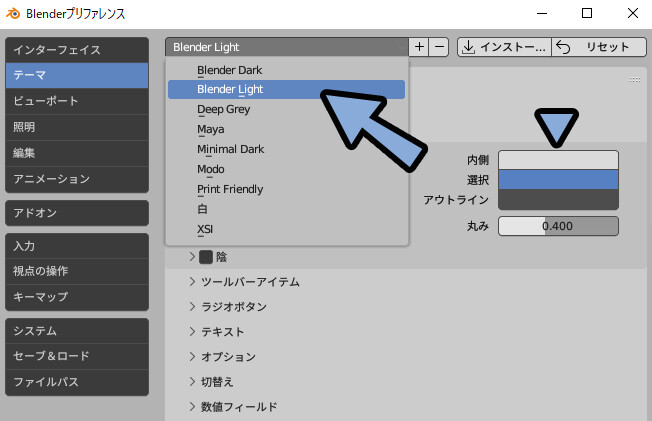
Task: Switch to 編集 preferences tab
Action: pyautogui.click(x=77, y=153)
